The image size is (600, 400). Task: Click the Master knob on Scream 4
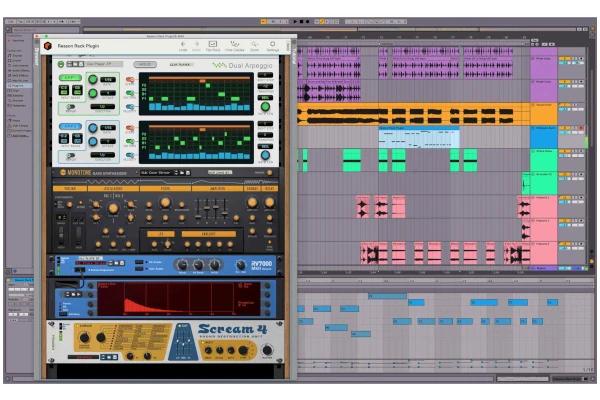(x=267, y=350)
